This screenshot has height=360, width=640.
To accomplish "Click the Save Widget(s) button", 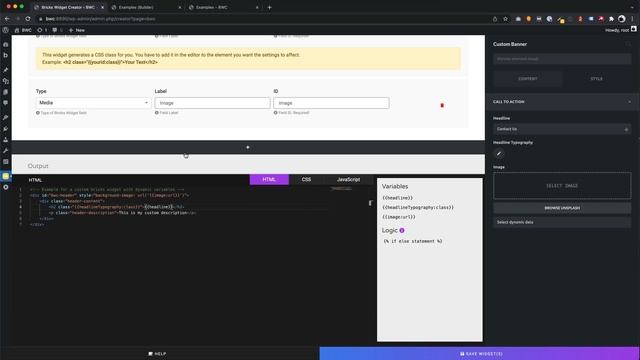I will pyautogui.click(x=480, y=353).
